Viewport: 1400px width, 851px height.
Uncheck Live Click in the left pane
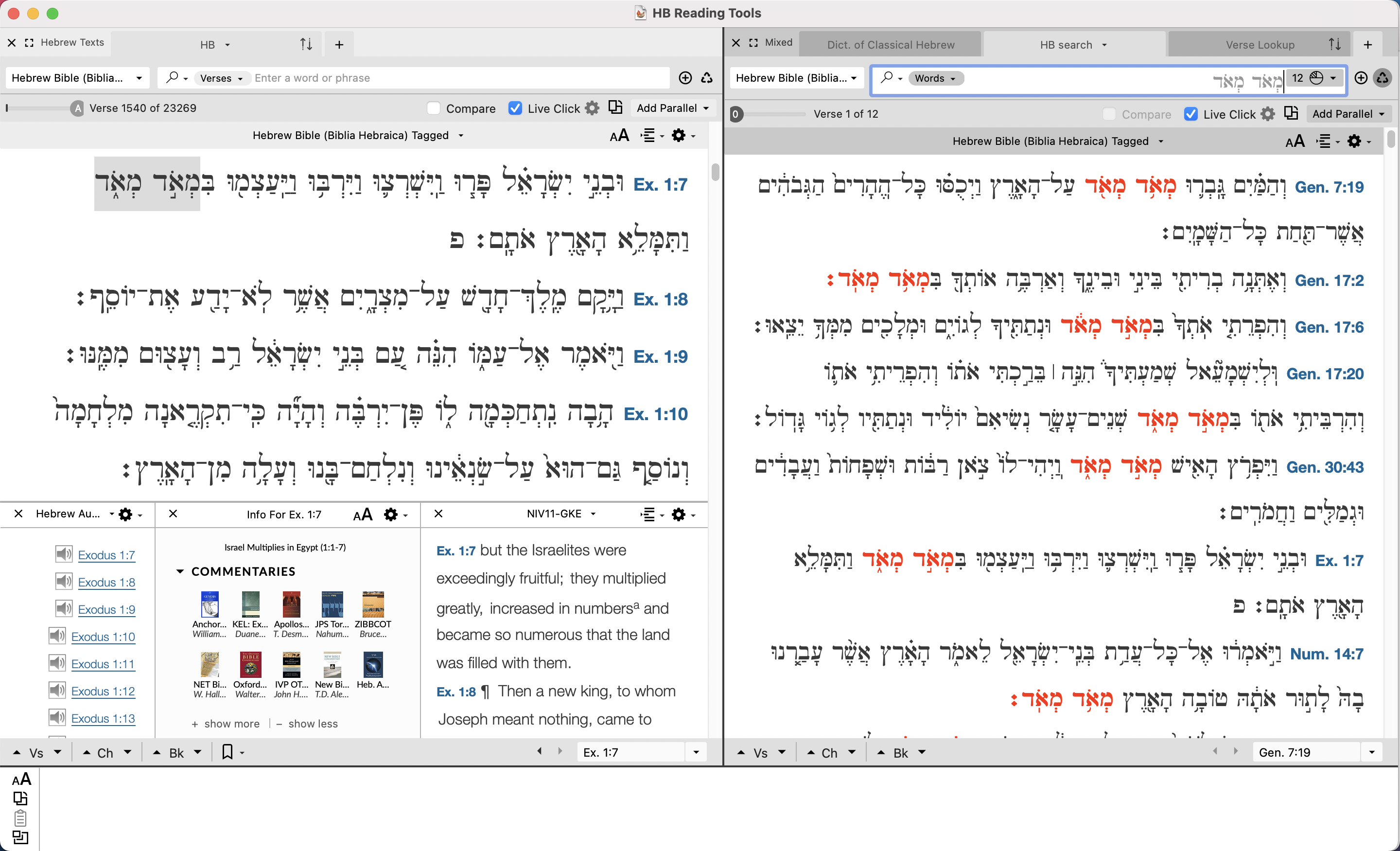pos(515,107)
